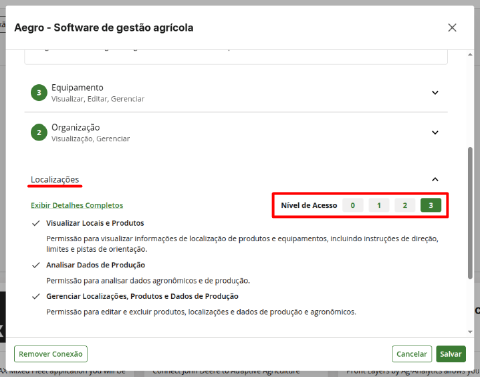Viewport: 480px width, 377px height.
Task: Expand the Equipamento section chevron
Action: coord(435,93)
